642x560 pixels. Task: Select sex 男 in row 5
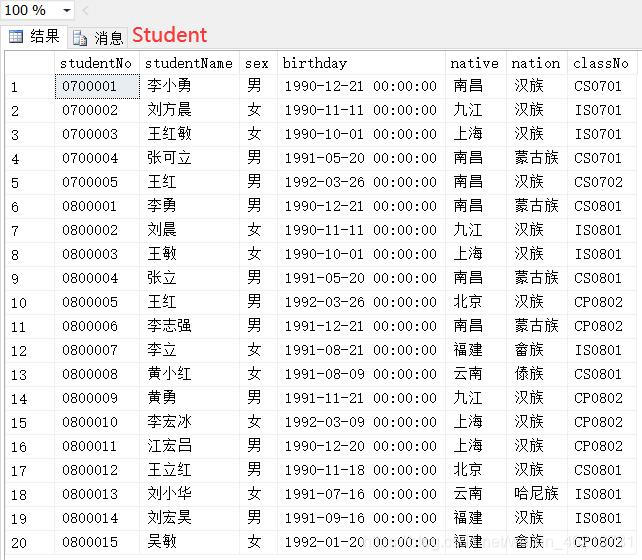[x=254, y=182]
